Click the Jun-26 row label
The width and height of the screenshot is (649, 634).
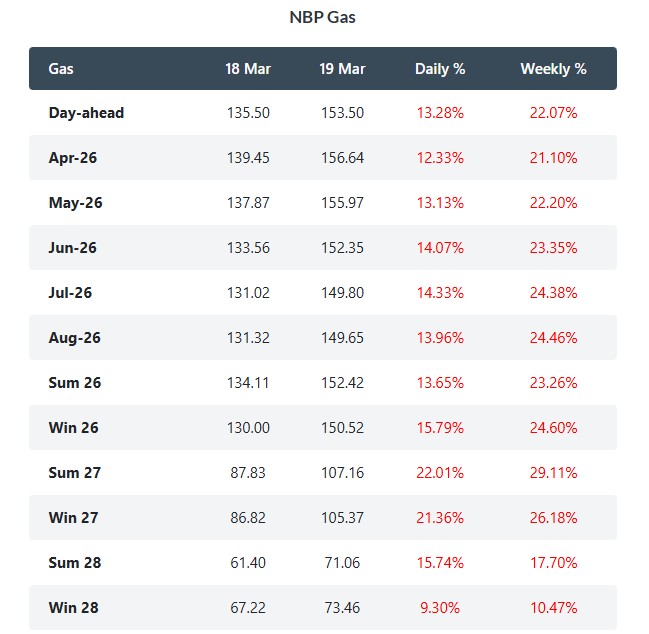[x=73, y=248]
